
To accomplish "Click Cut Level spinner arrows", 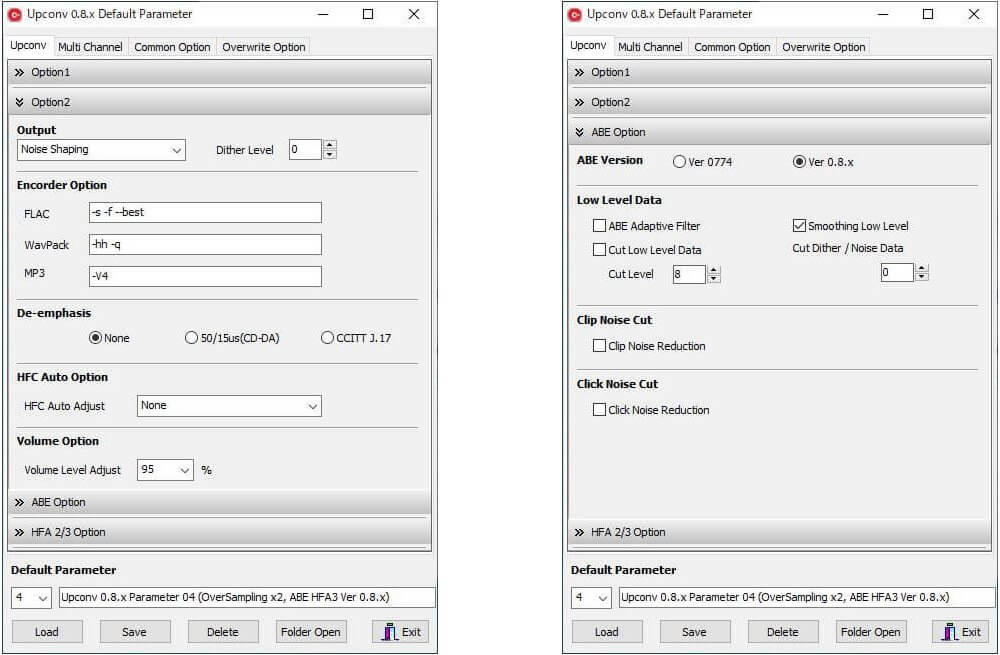I will tap(714, 275).
